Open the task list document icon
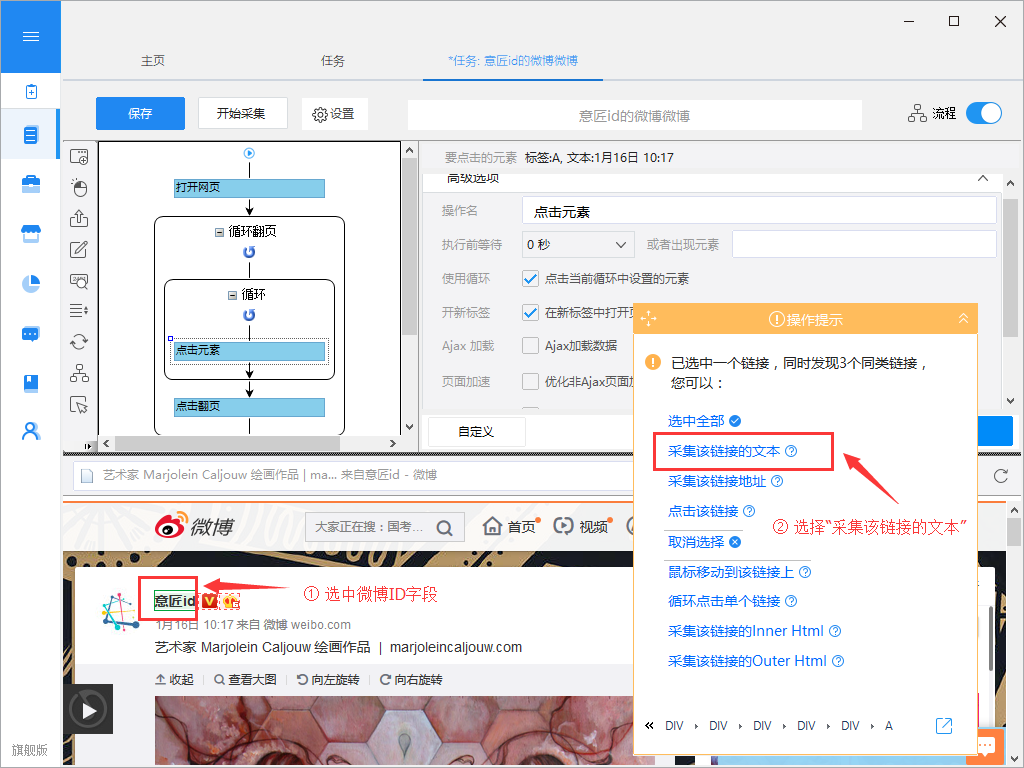 pos(31,135)
